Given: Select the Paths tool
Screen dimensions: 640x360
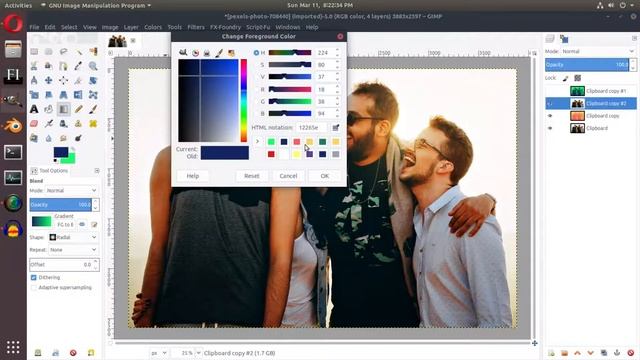Looking at the screenshot, I should [63, 66].
